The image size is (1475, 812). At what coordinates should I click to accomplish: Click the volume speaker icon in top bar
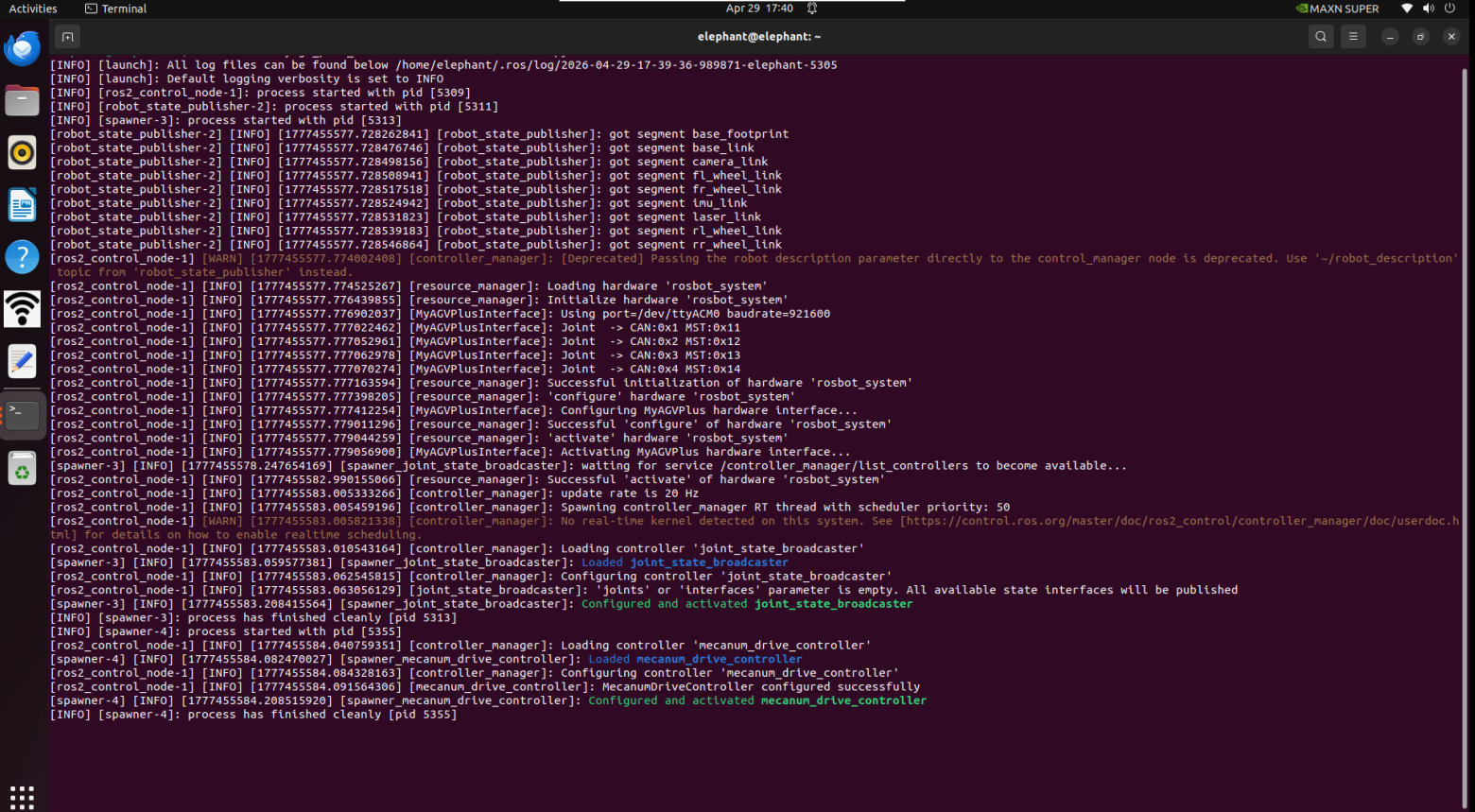(x=1428, y=9)
